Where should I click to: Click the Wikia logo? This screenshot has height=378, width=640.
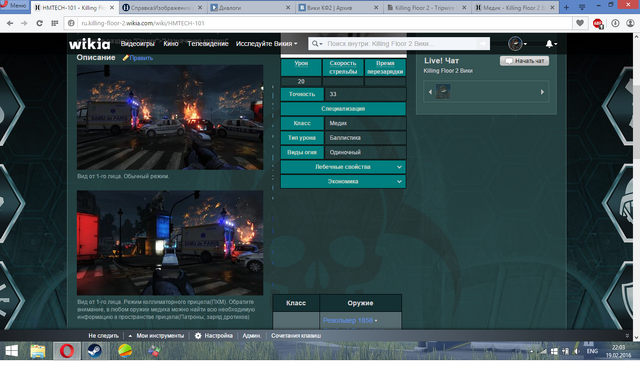pos(89,44)
